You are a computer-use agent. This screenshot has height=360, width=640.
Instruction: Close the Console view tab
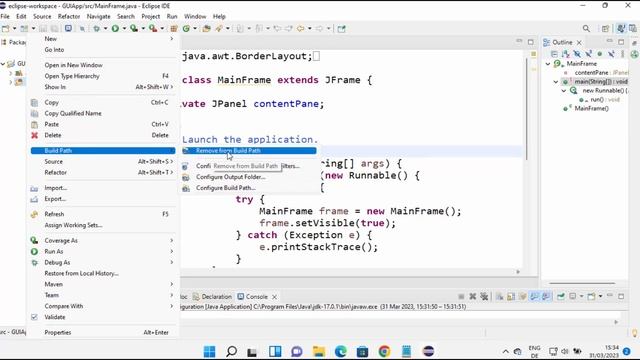click(274, 297)
